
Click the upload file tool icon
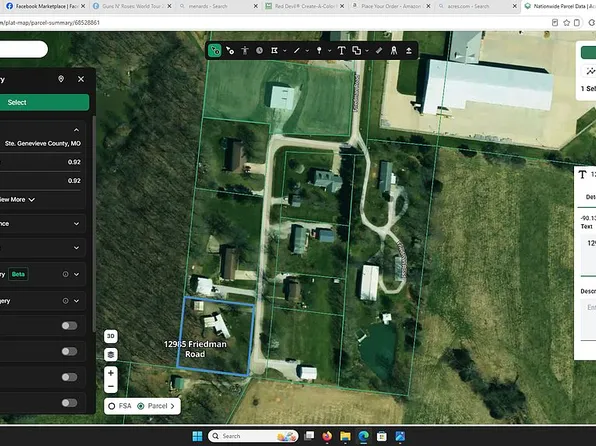pyautogui.click(x=409, y=50)
